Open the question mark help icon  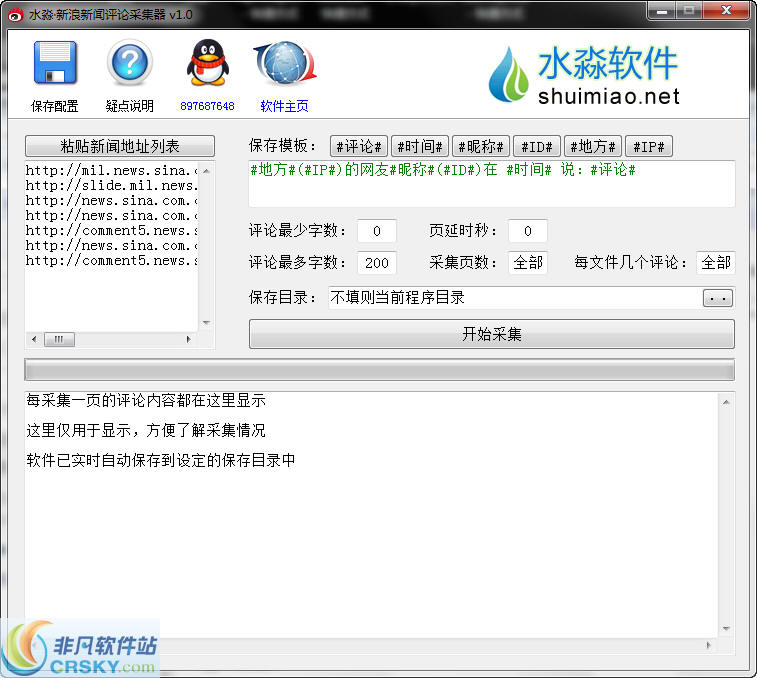pos(129,63)
